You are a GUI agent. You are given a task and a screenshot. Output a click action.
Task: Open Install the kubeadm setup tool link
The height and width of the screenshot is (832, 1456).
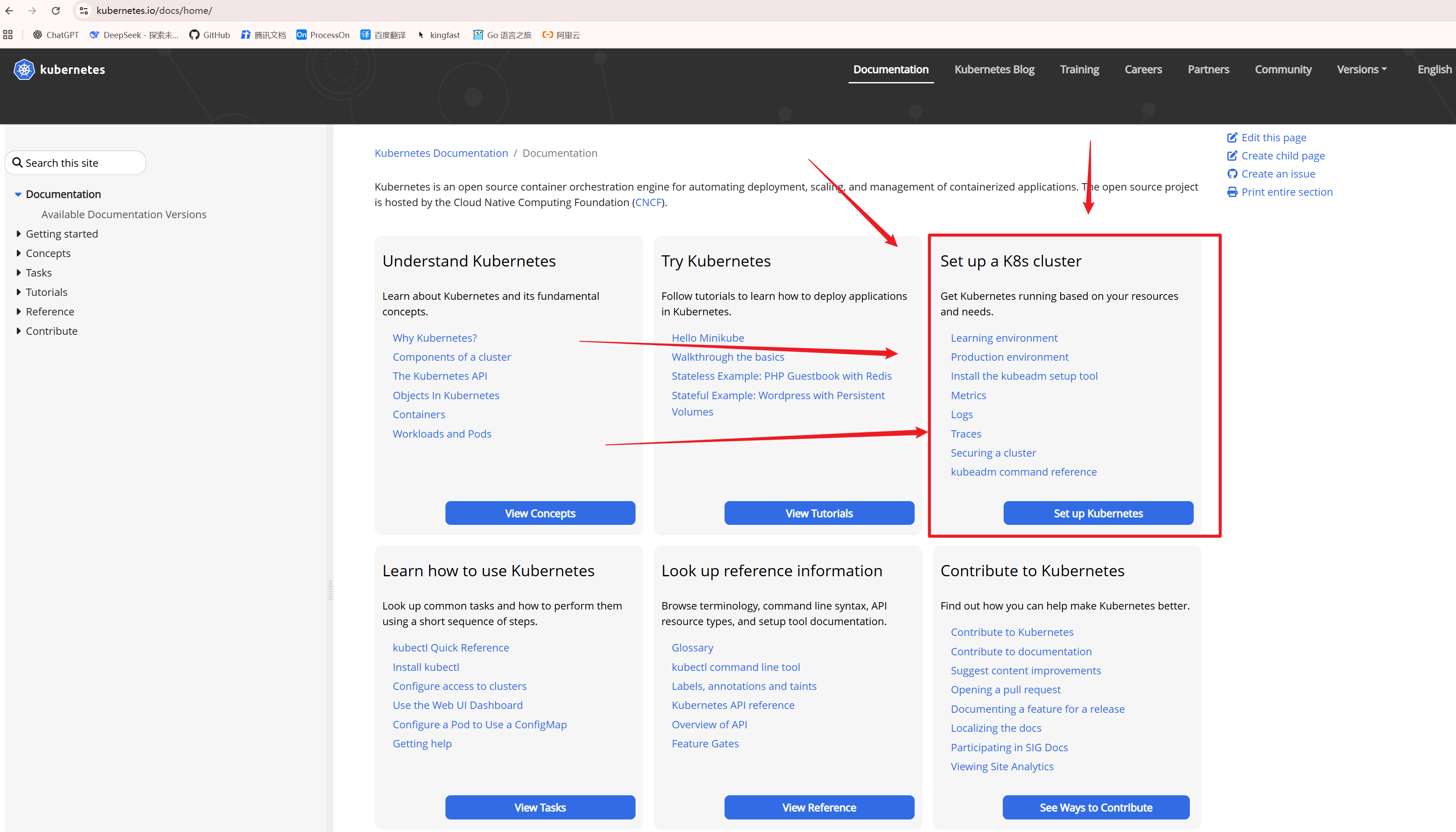pyautogui.click(x=1024, y=376)
